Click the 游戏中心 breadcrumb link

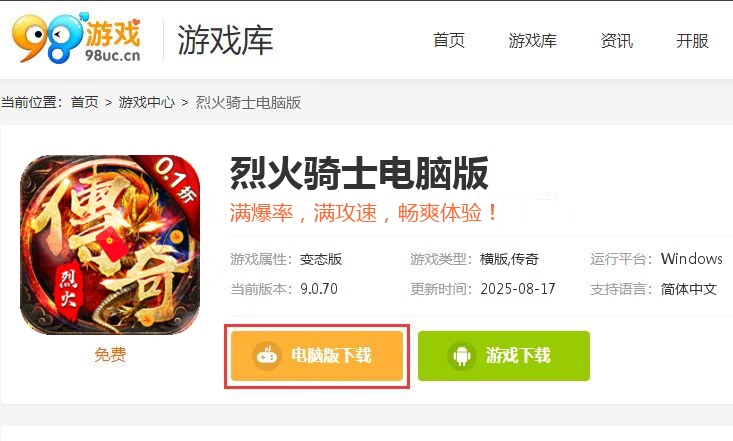point(147,102)
